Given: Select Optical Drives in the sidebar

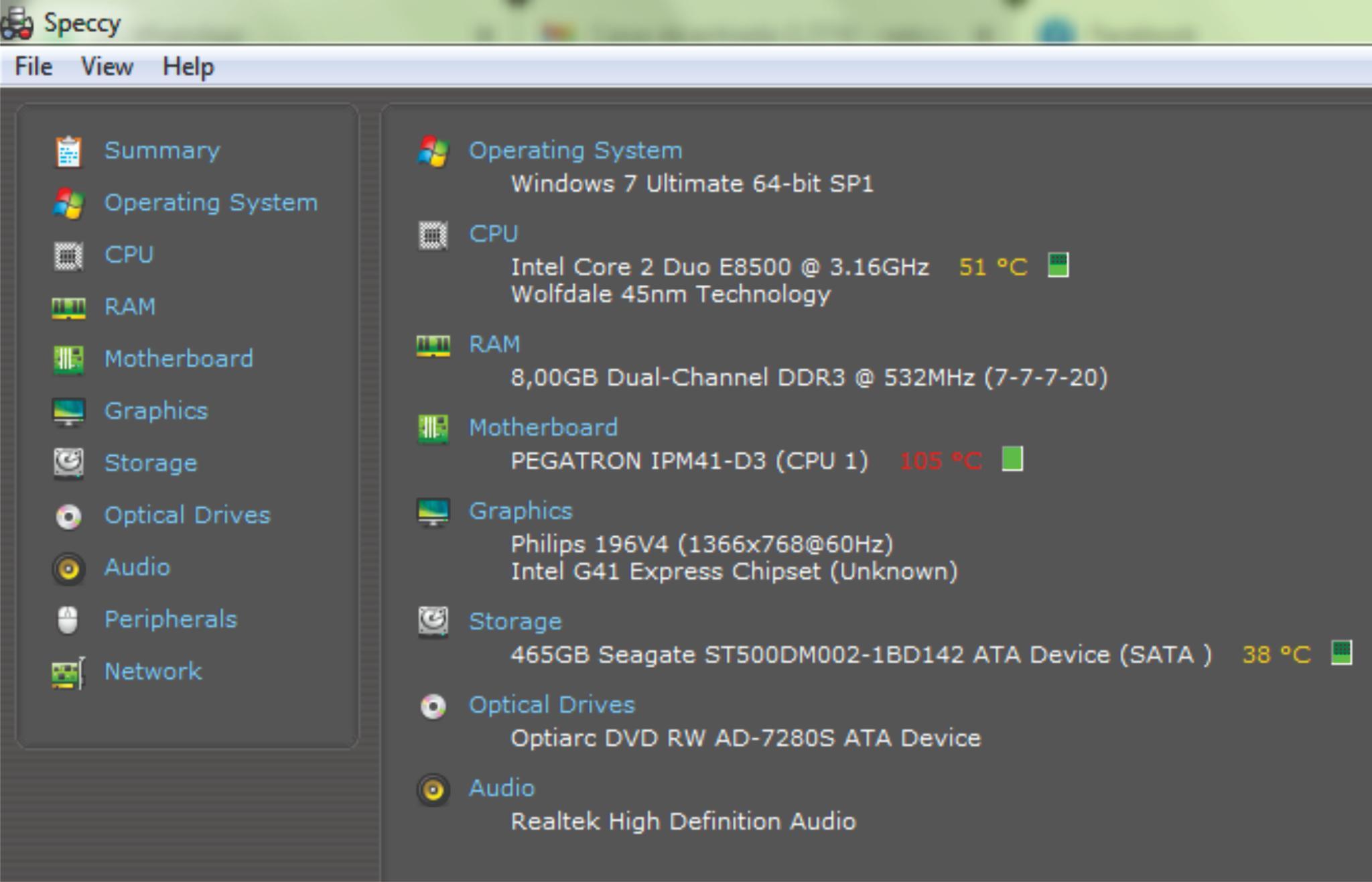Looking at the screenshot, I should tap(188, 515).
